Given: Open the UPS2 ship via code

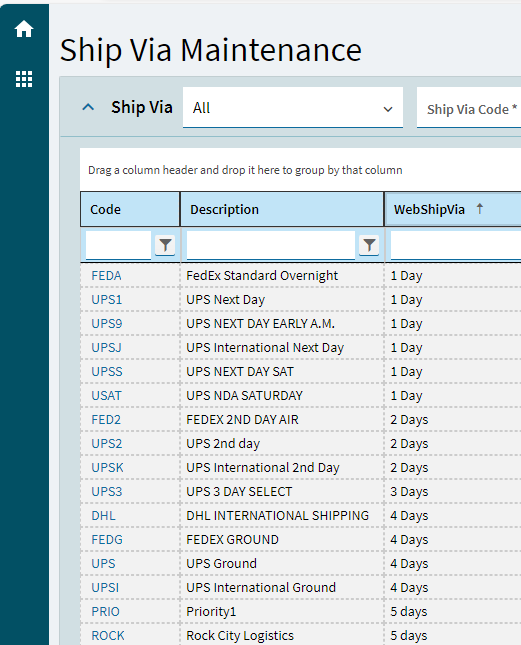Looking at the screenshot, I should pyautogui.click(x=107, y=443).
